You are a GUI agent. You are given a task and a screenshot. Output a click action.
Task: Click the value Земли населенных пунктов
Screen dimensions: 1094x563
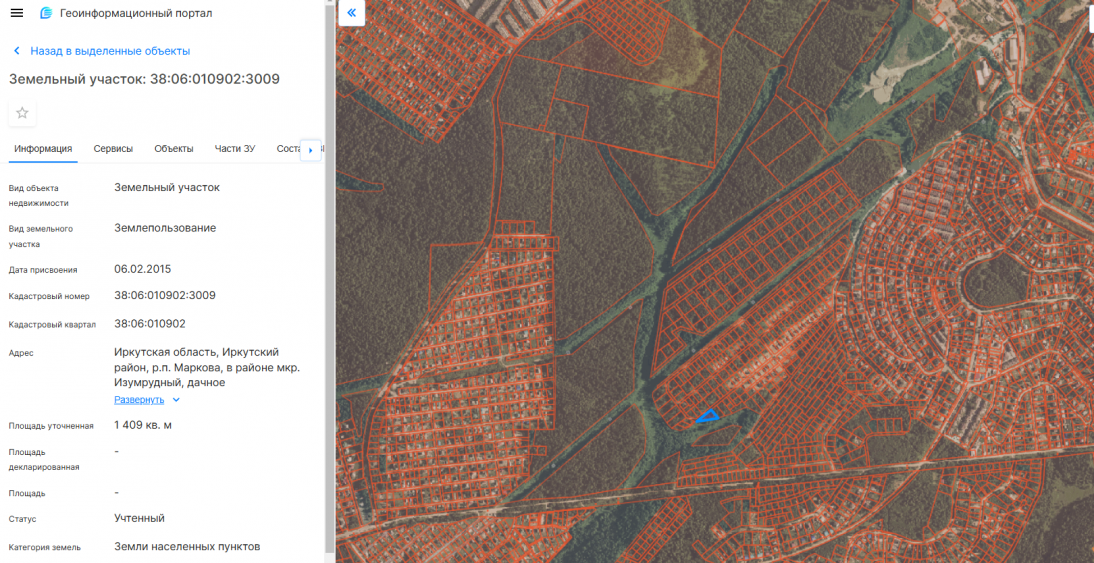pyautogui.click(x=187, y=546)
